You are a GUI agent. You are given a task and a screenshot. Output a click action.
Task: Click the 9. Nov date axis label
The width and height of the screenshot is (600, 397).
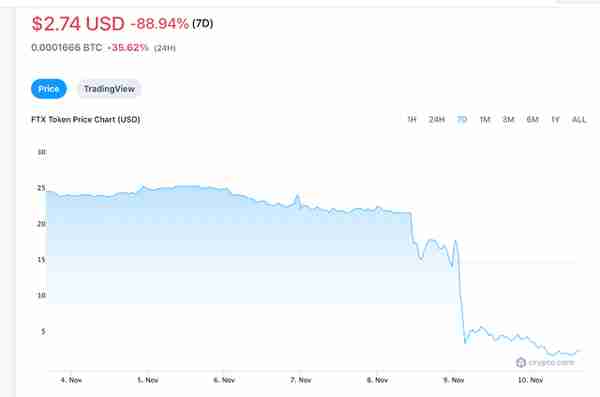[454, 380]
